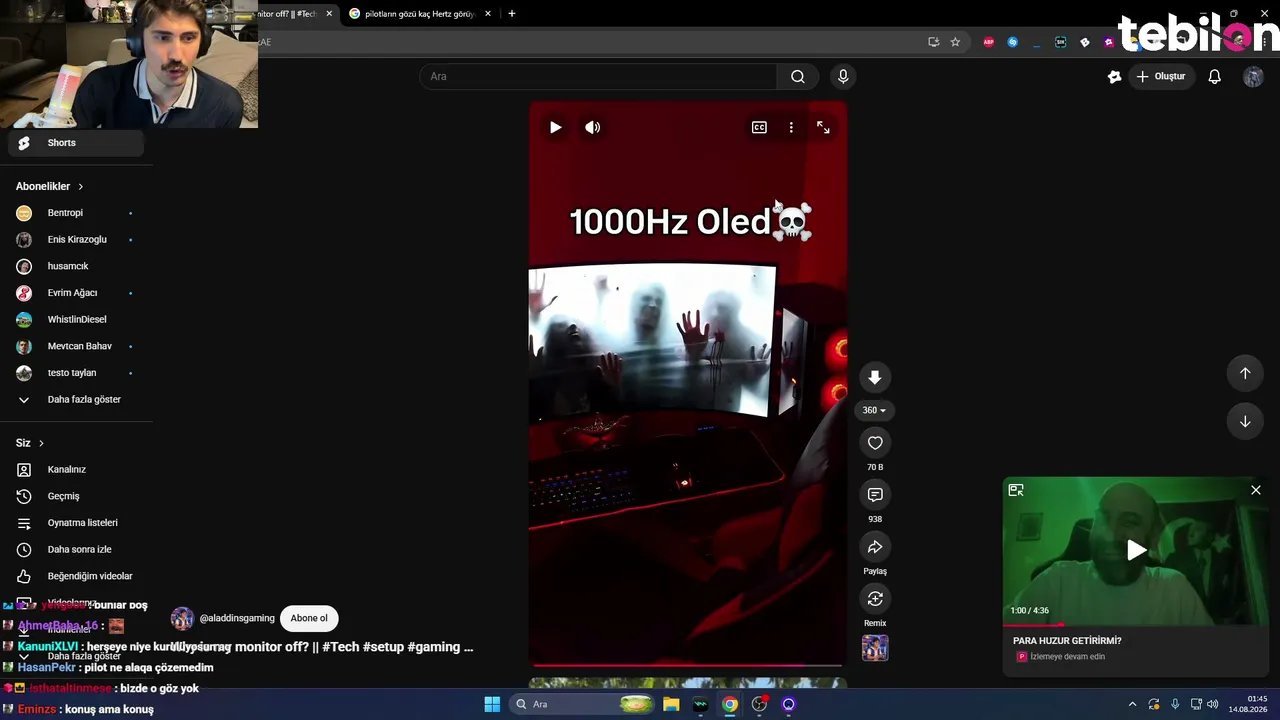Screen dimensions: 1280x720
Task: Play the PARA HUZUR GETİRİRMİ miniplayer video
Action: [x=1136, y=550]
